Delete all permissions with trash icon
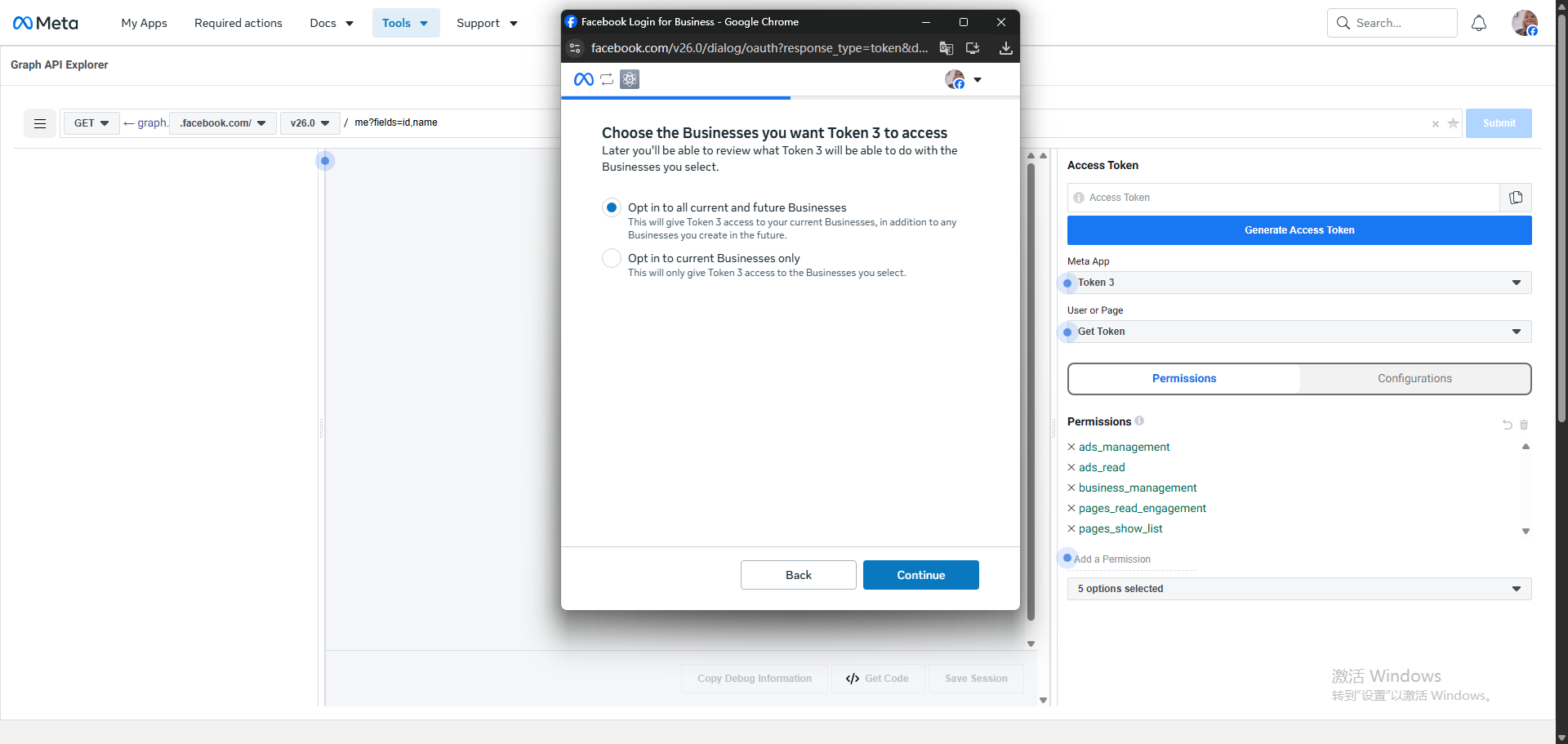The height and width of the screenshot is (744, 1568). coord(1524,425)
